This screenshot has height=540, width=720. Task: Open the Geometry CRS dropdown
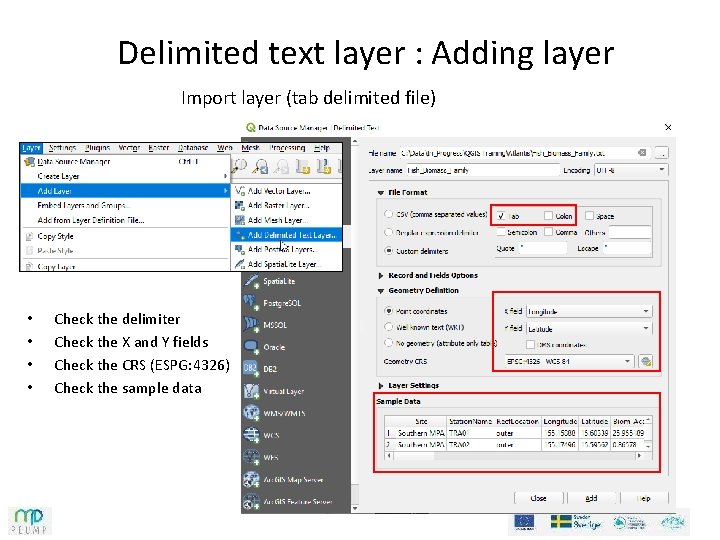569,361
